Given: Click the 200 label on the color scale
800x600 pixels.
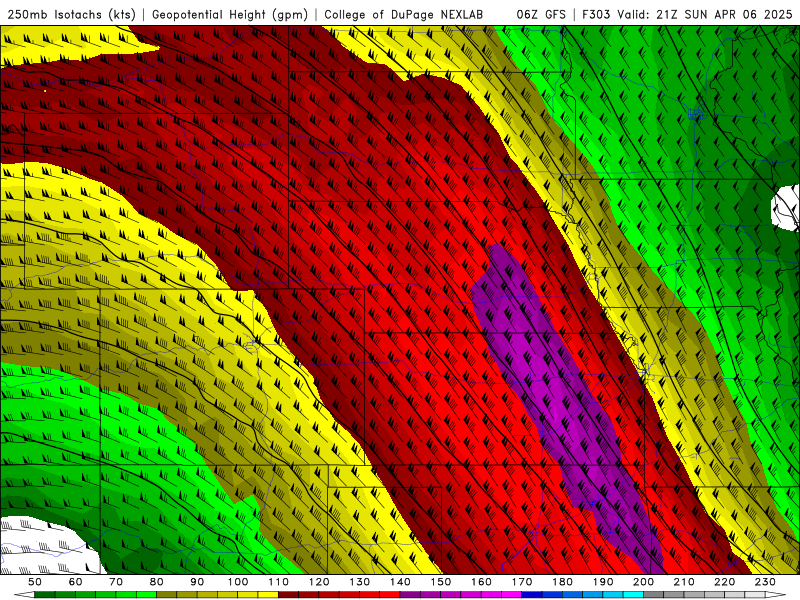Looking at the screenshot, I should pos(643,582).
